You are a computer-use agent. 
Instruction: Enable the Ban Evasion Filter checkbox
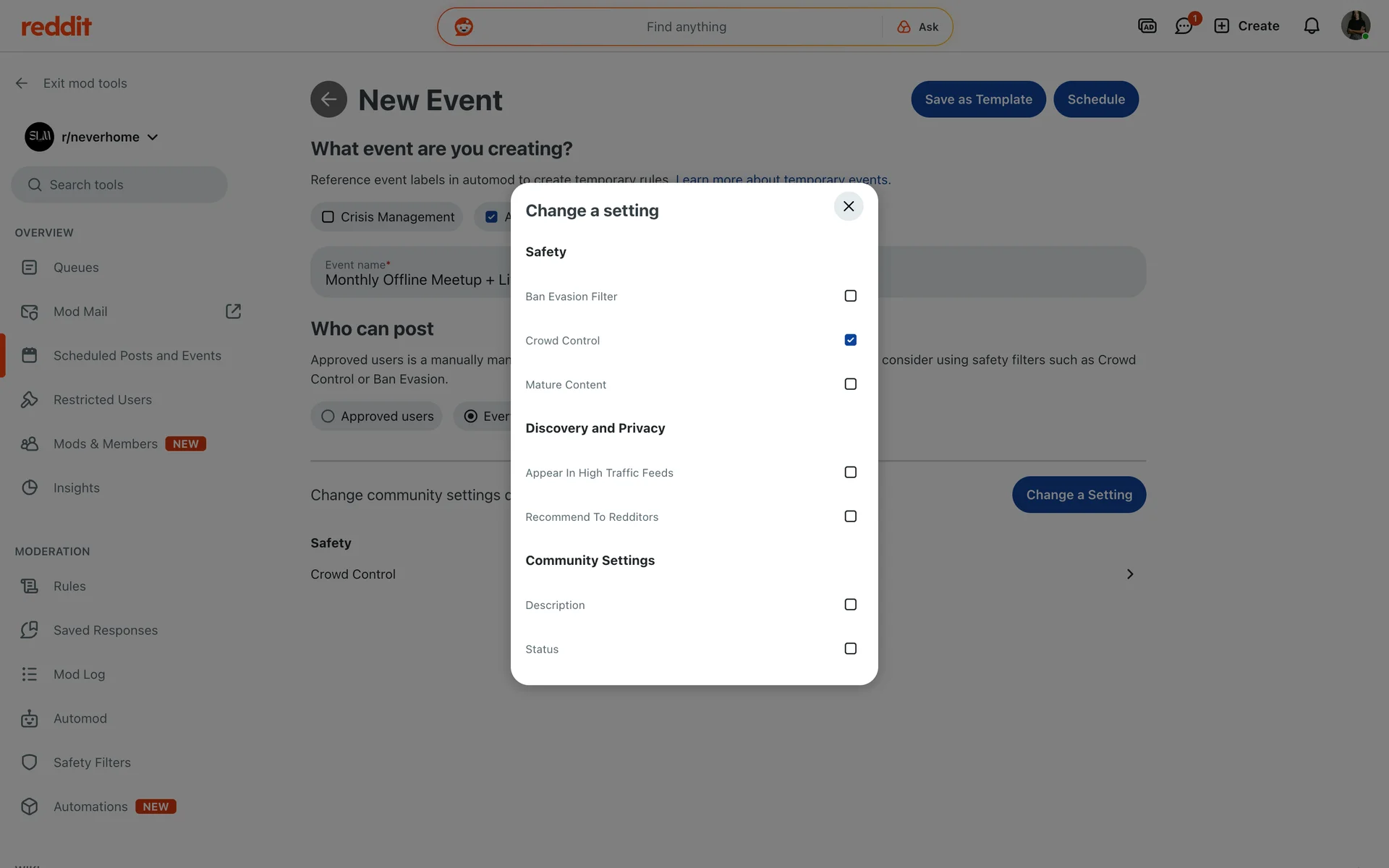(850, 296)
